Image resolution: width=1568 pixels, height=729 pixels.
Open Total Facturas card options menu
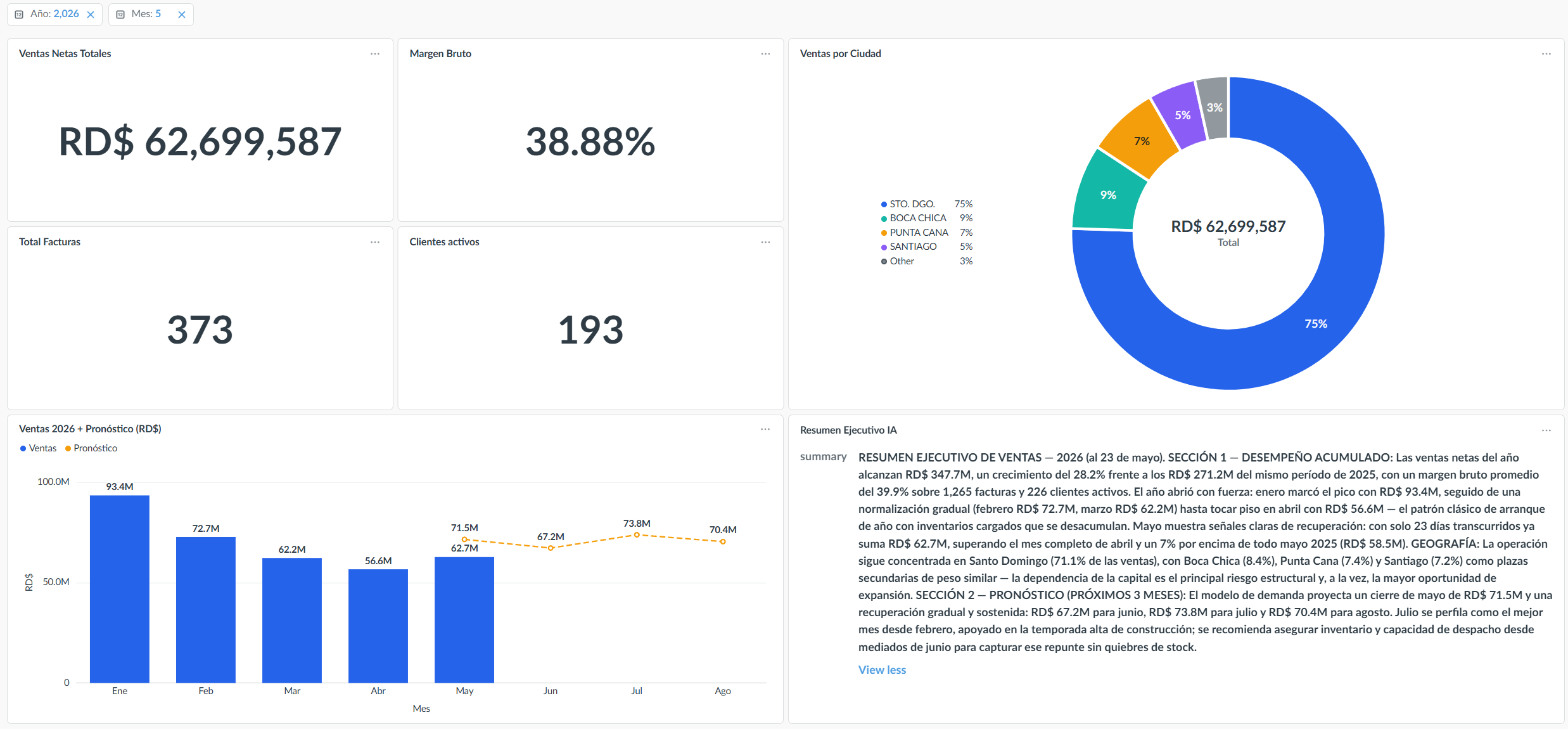pos(375,242)
